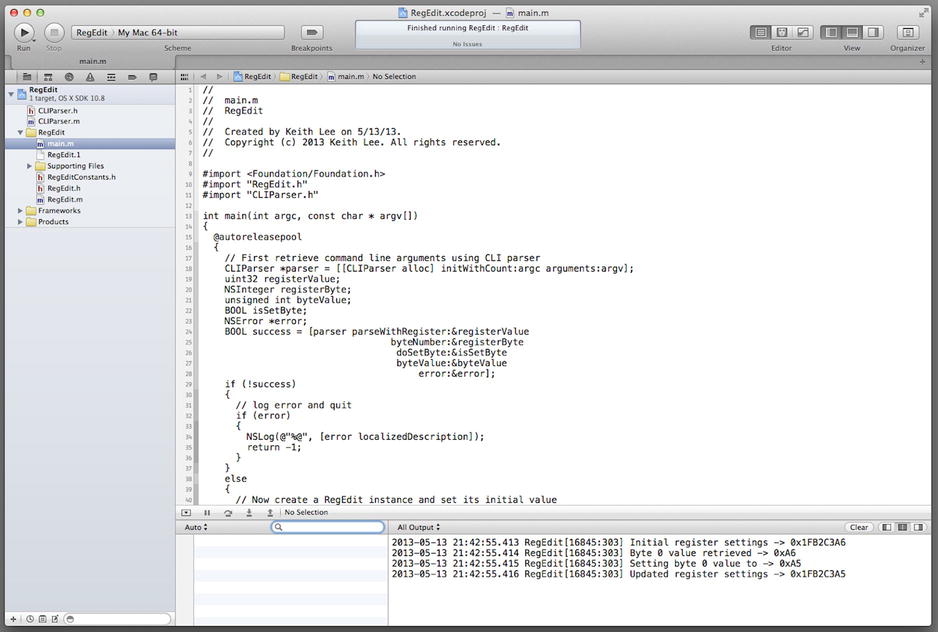Show only unsaved files filter

click(x=55, y=619)
